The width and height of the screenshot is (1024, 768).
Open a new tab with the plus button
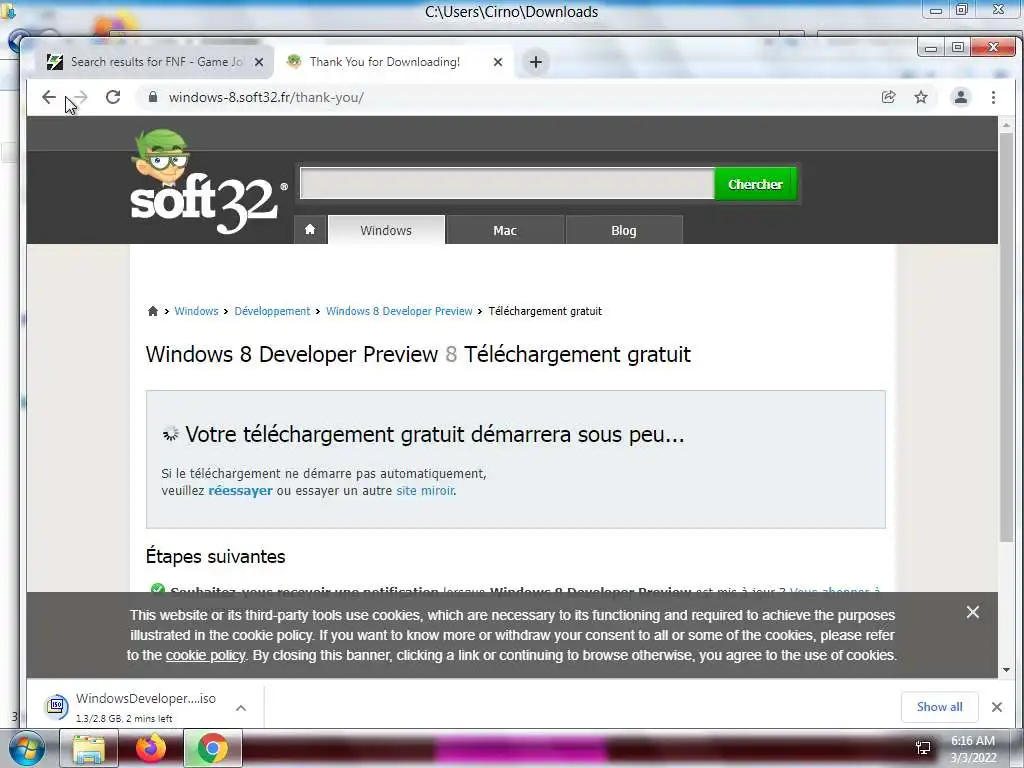536,62
